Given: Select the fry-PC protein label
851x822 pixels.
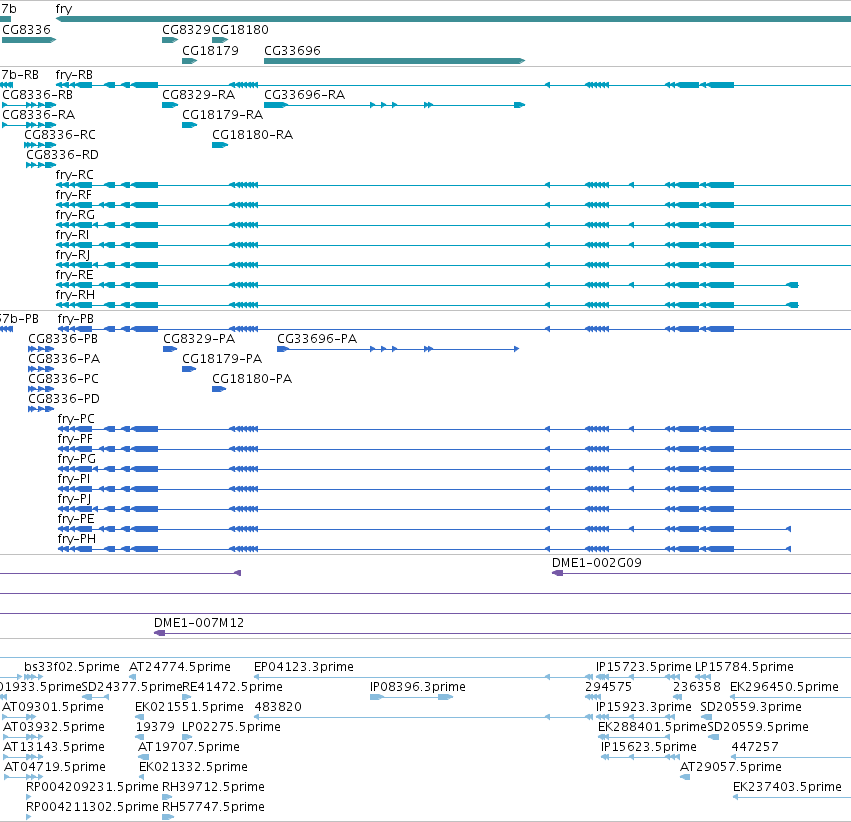Looking at the screenshot, I should 77,419.
